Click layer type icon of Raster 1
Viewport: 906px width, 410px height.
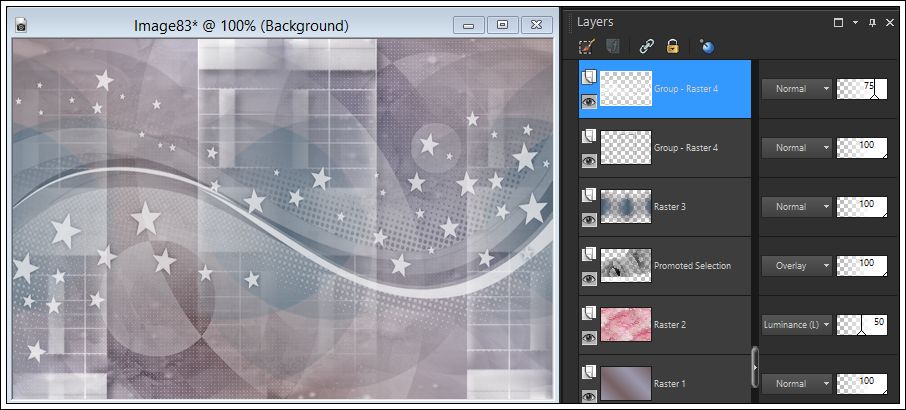click(589, 372)
